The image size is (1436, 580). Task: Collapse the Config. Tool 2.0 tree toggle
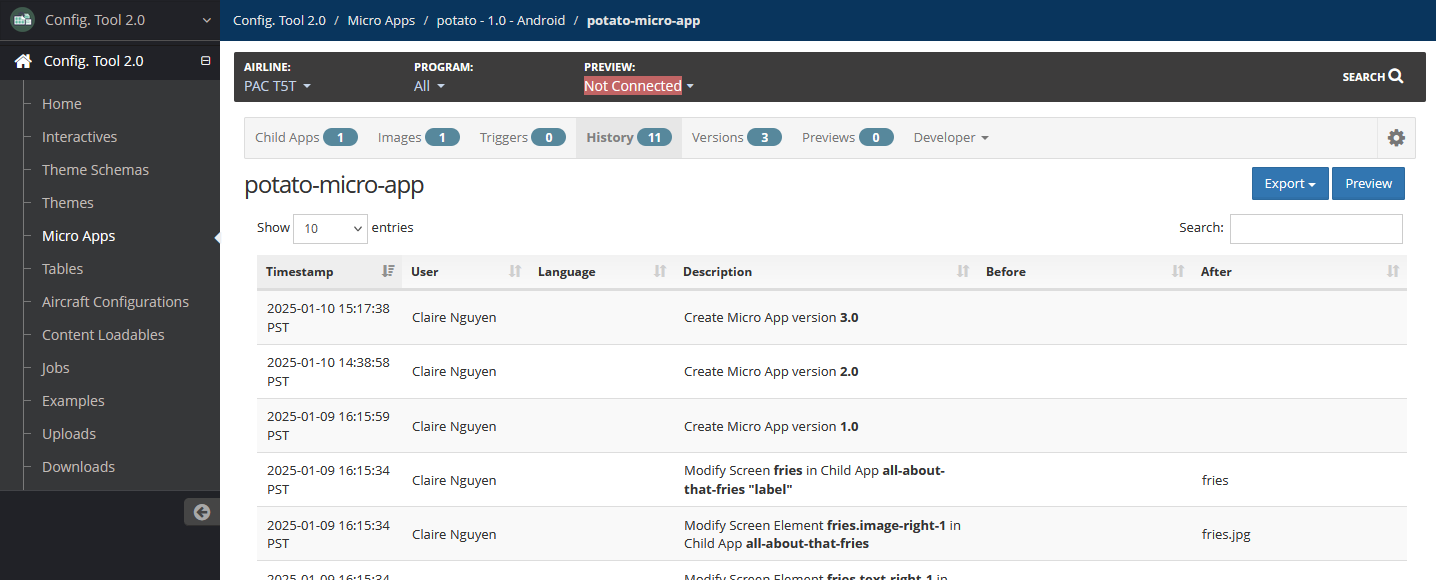pyautogui.click(x=205, y=61)
